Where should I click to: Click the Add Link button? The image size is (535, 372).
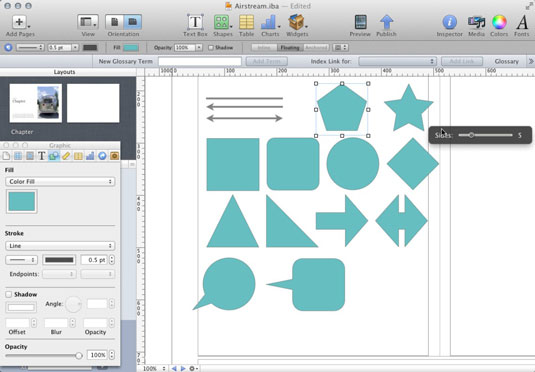462,61
